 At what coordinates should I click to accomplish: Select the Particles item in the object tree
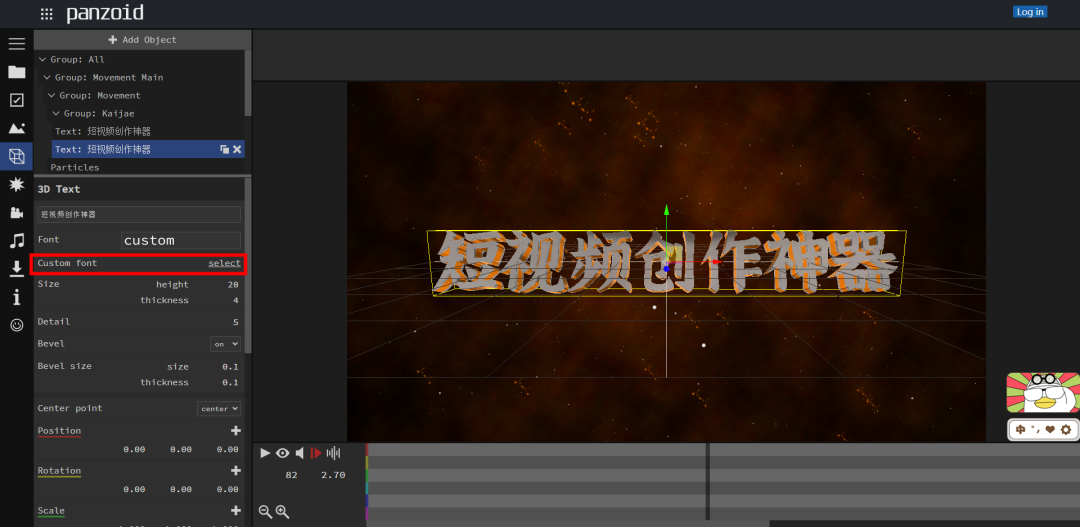click(75, 167)
